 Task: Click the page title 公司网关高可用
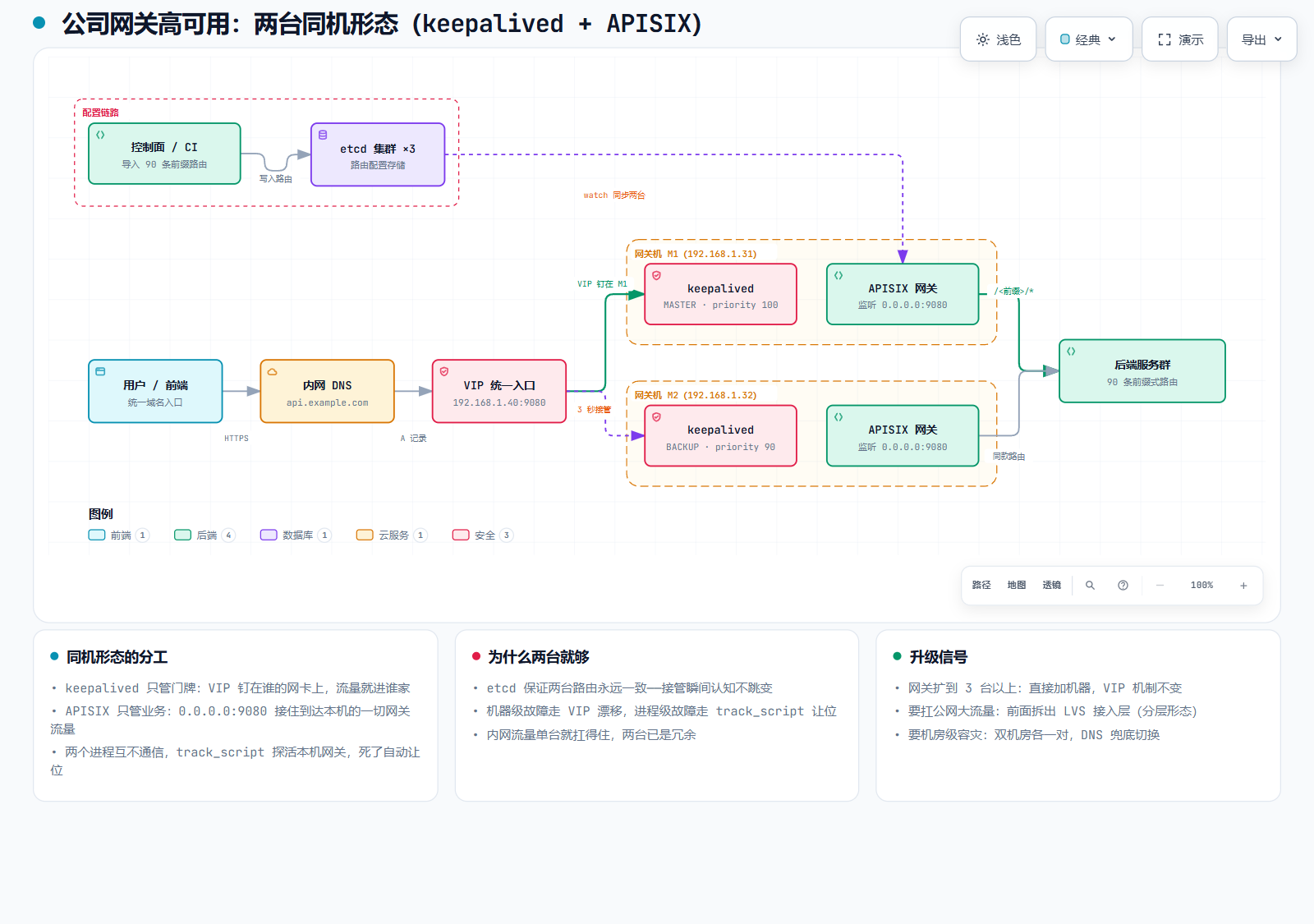[382, 24]
